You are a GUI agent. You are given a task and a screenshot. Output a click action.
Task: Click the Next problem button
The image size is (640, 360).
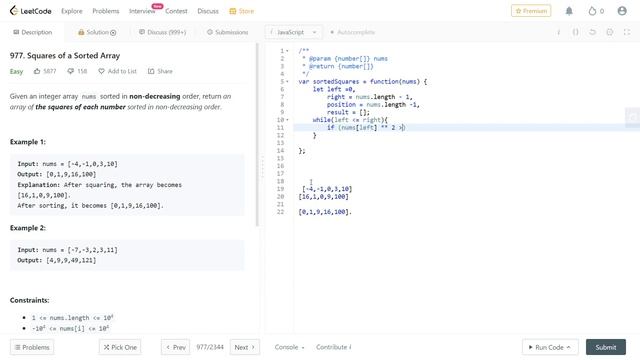point(244,347)
